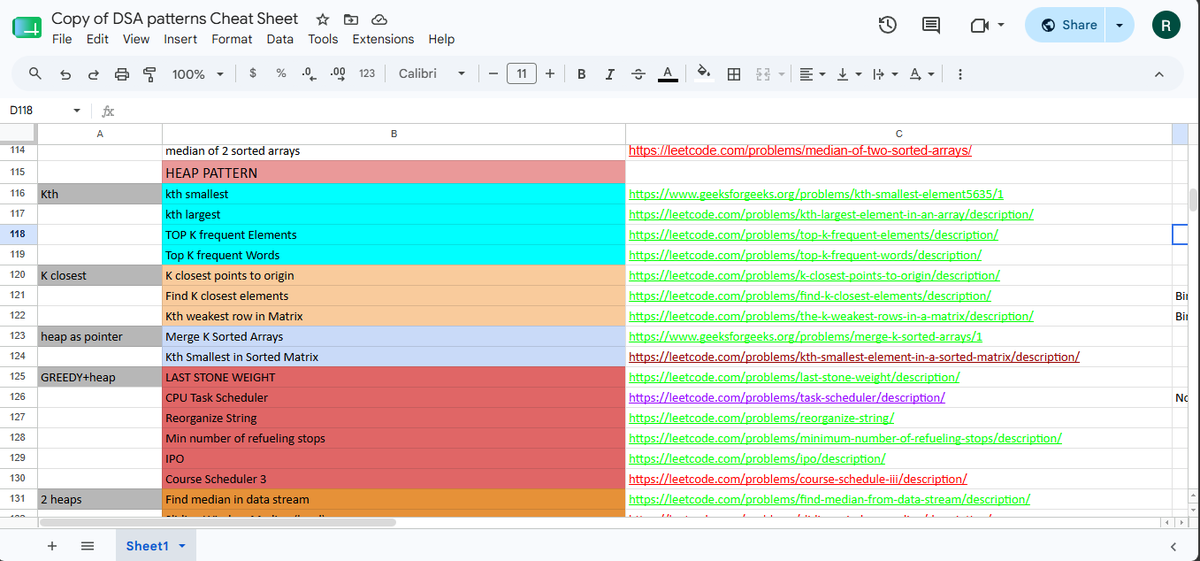Open the text color picker

(666, 74)
